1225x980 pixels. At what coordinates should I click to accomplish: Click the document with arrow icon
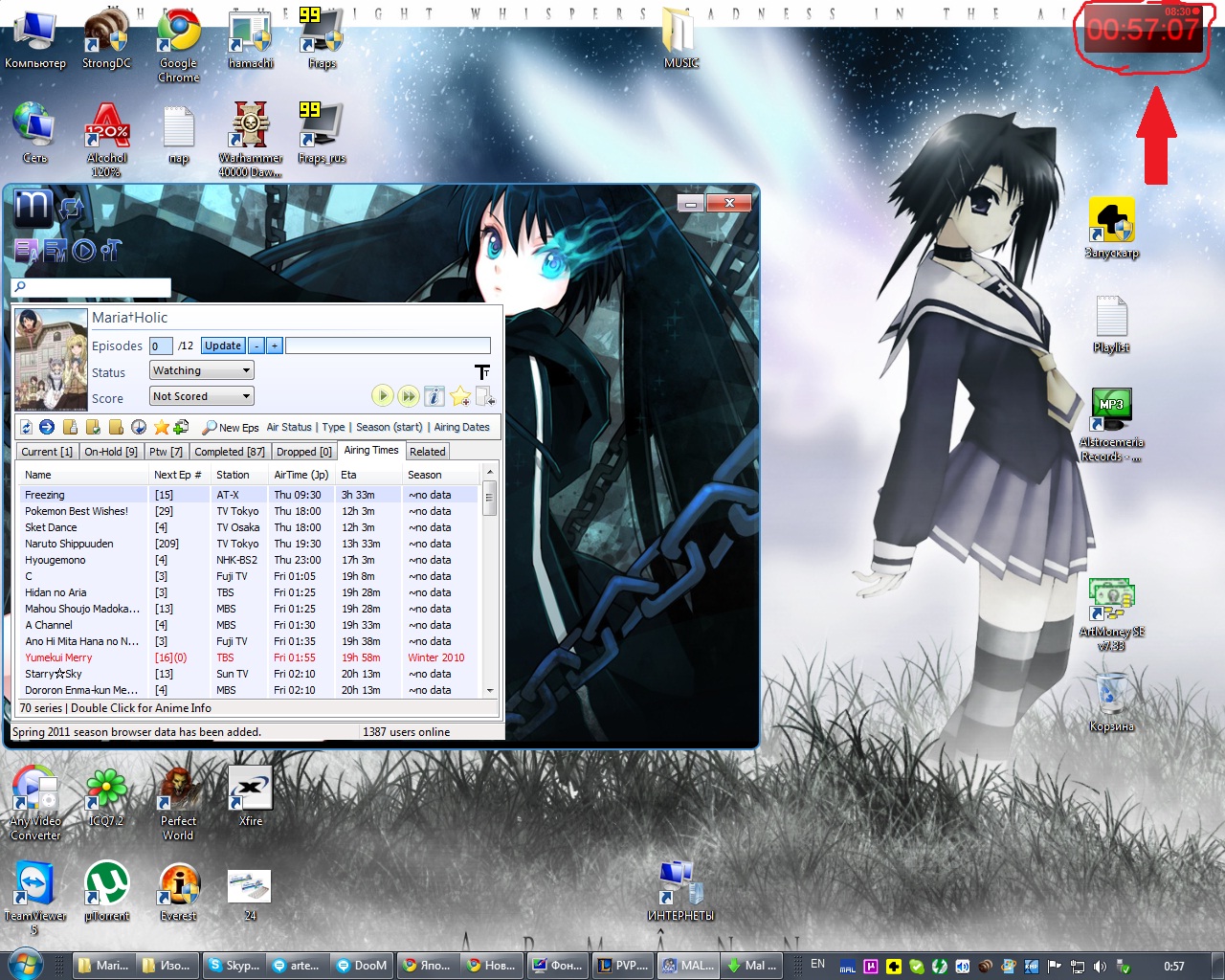(x=485, y=395)
